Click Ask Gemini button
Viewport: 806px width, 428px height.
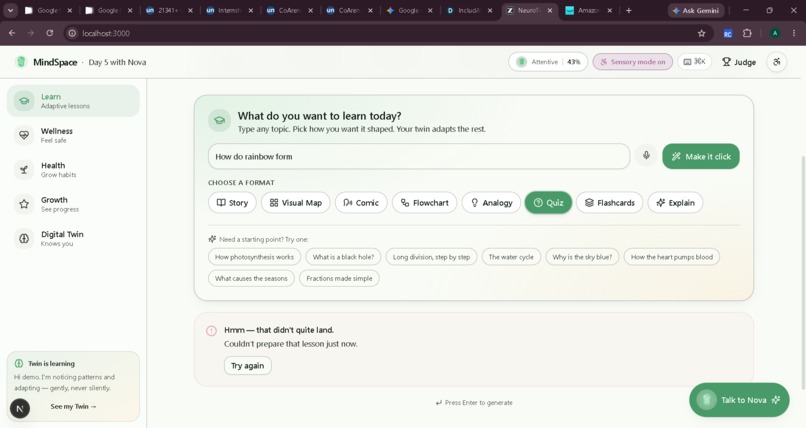695,10
